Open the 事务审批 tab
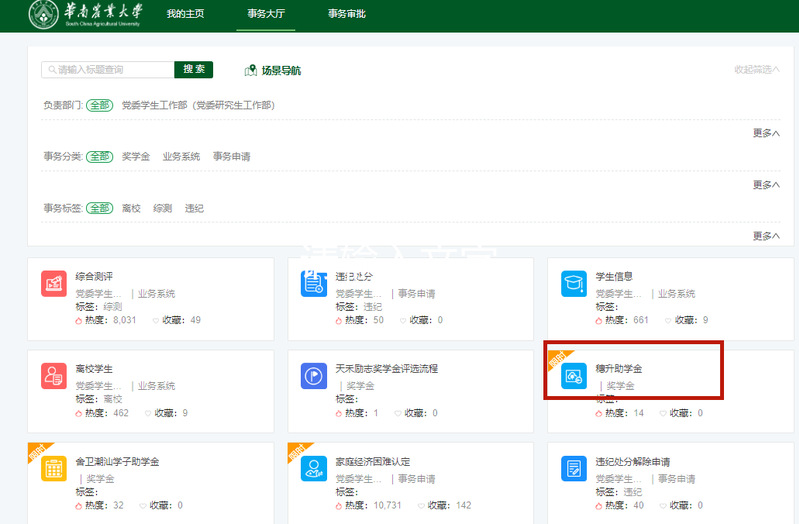Image resolution: width=799 pixels, height=524 pixels. click(x=347, y=14)
